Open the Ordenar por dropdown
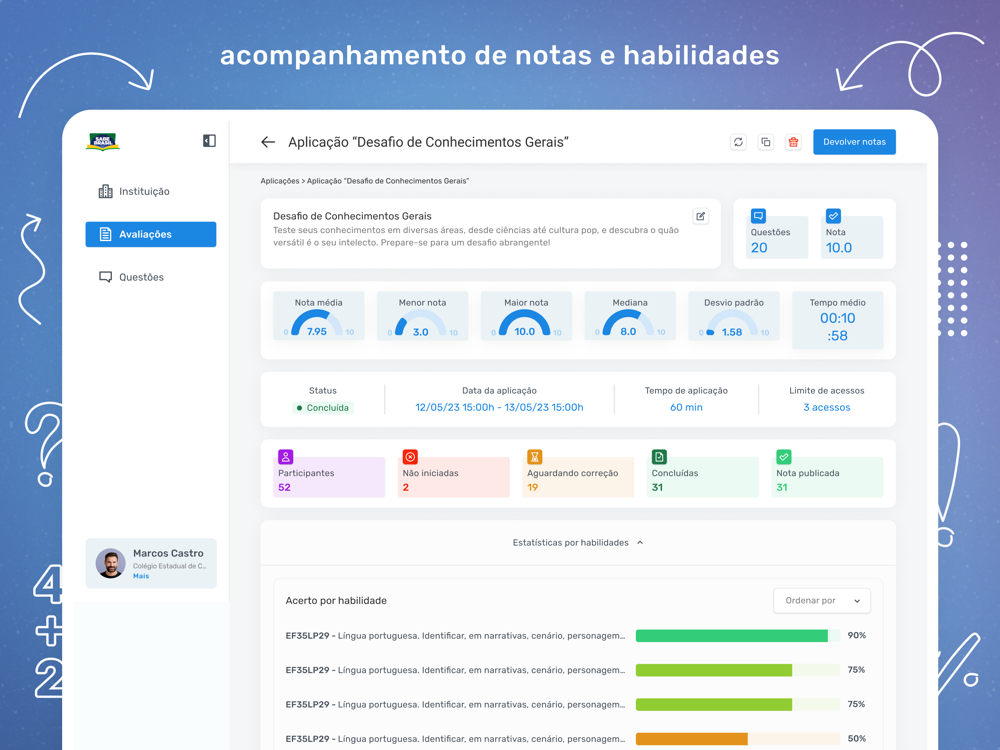The width and height of the screenshot is (1000, 750). tap(821, 601)
